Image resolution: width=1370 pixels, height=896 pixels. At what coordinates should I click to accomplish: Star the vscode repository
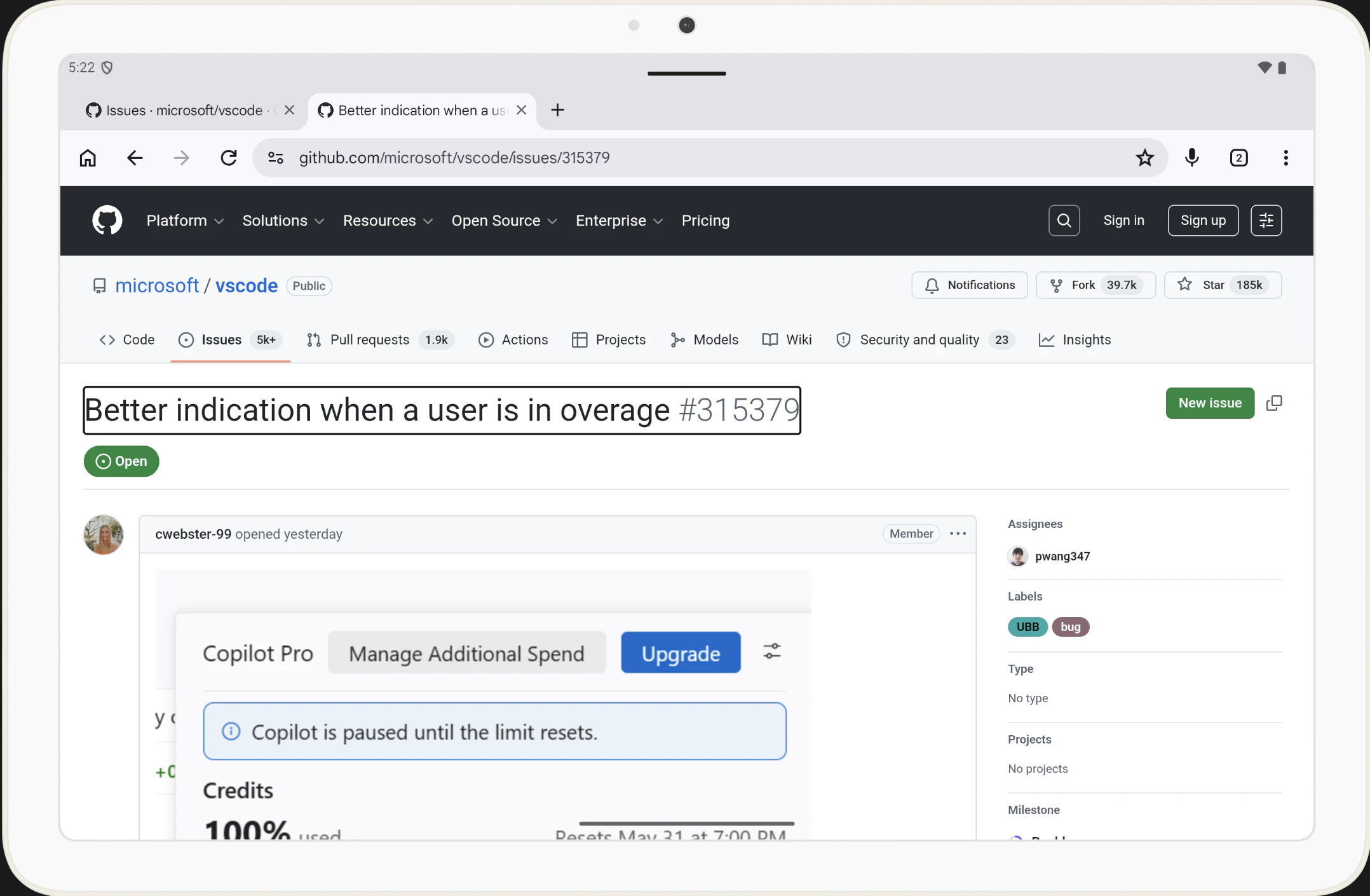point(1223,285)
